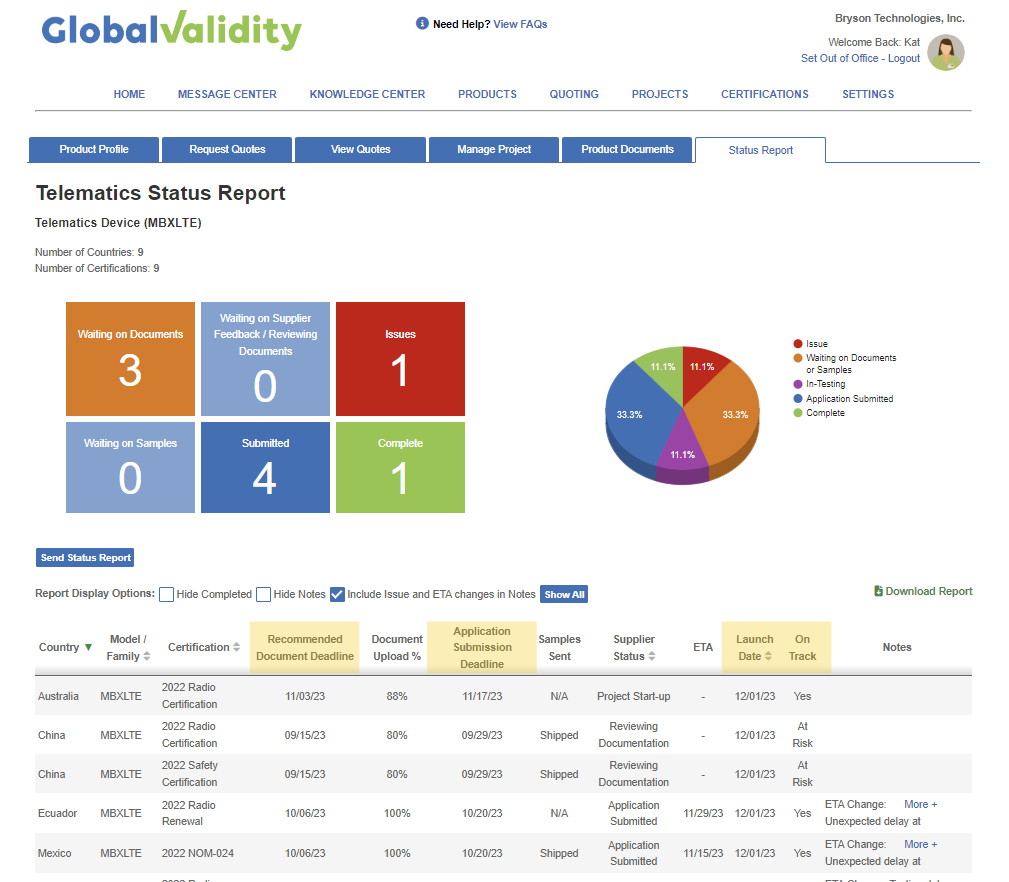Sort by Supplier Status column

tap(652, 656)
